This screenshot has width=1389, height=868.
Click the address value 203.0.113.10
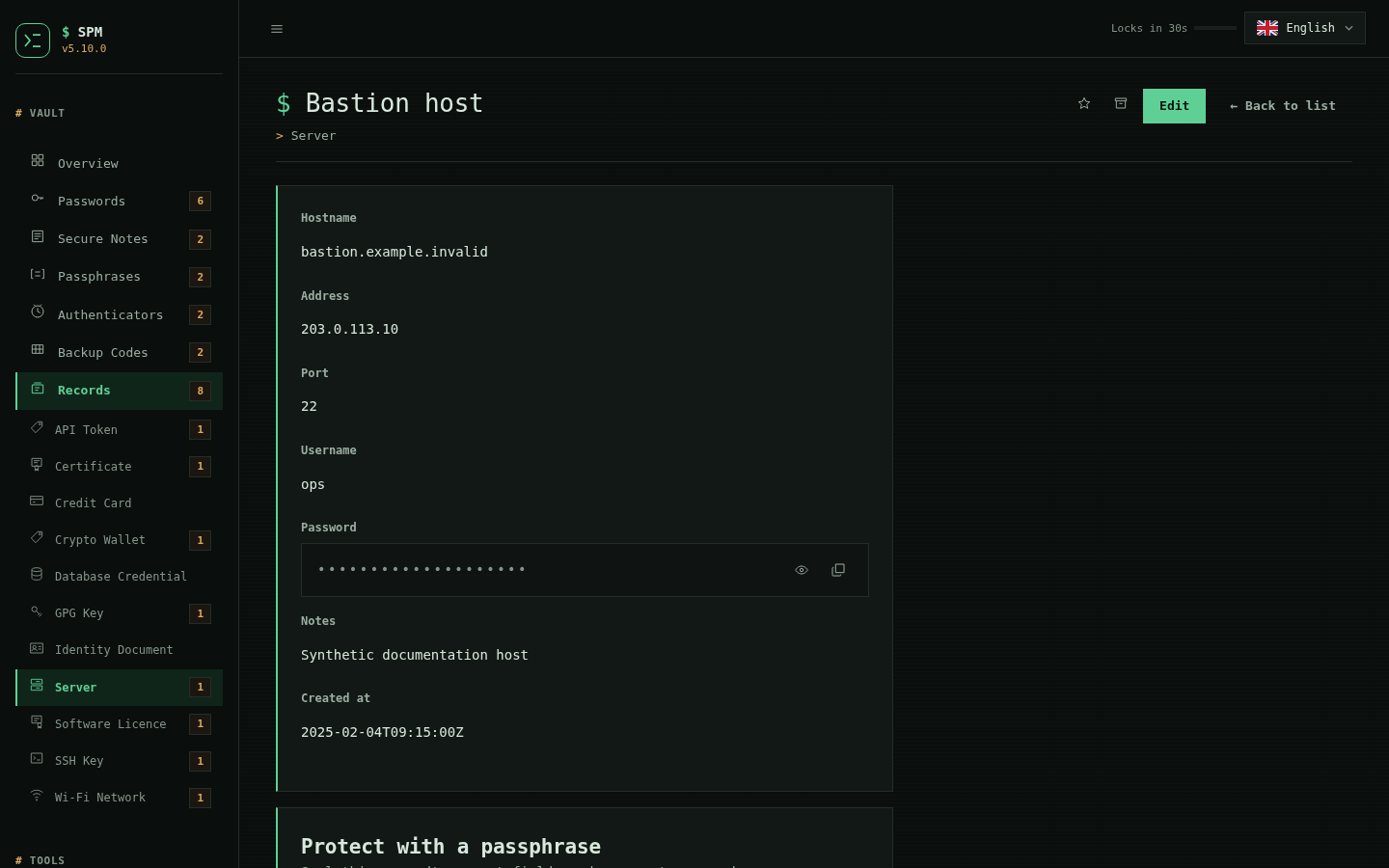pyautogui.click(x=349, y=329)
